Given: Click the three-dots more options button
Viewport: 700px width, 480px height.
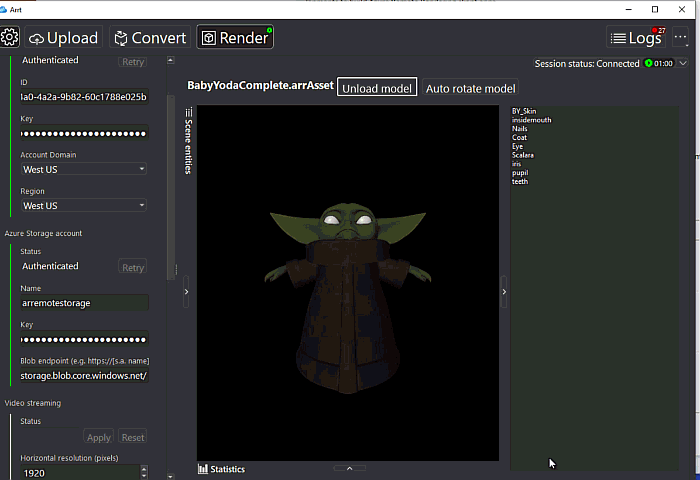Looking at the screenshot, I should click(x=681, y=38).
